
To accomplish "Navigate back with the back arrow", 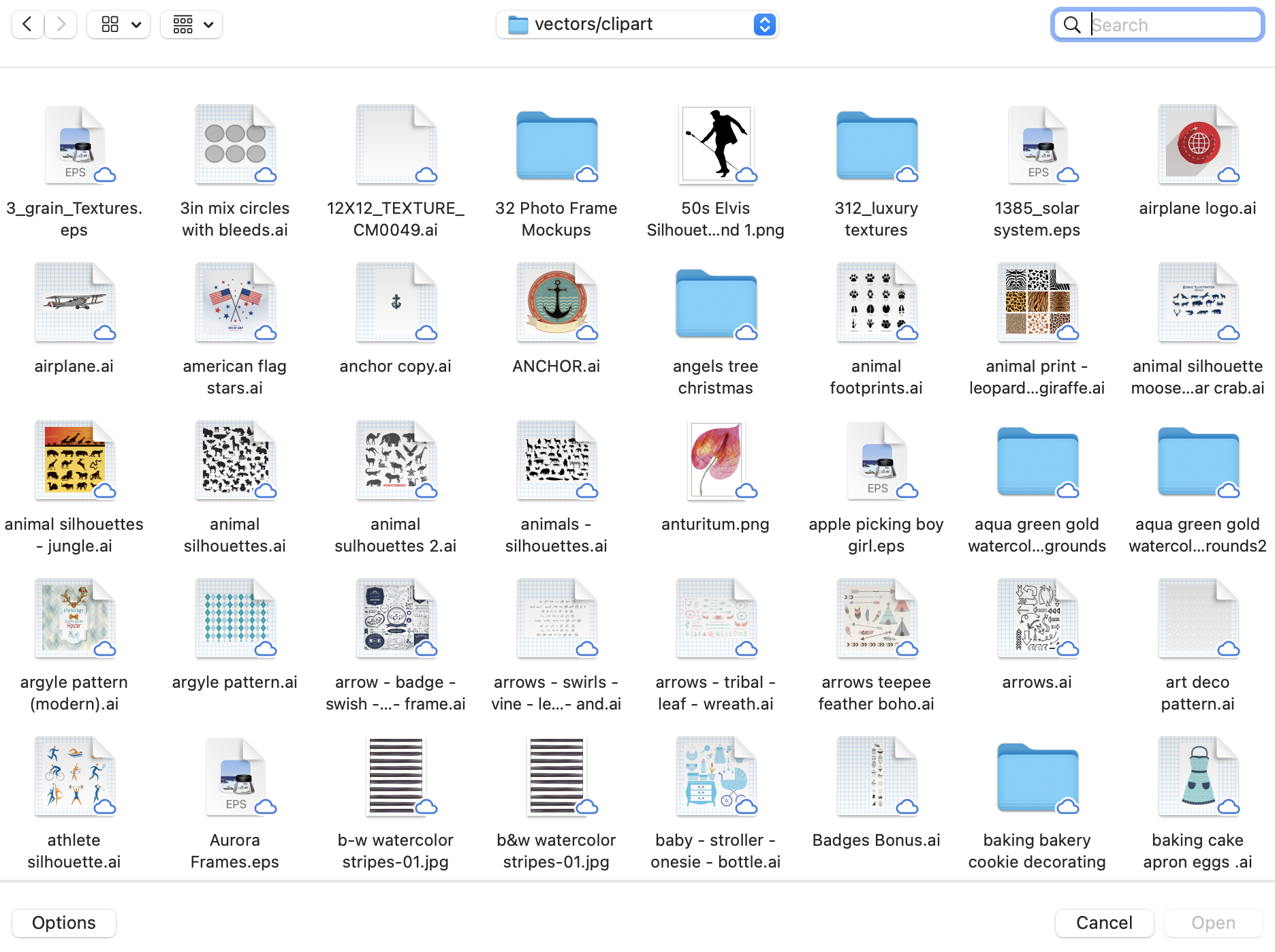I will 27,24.
